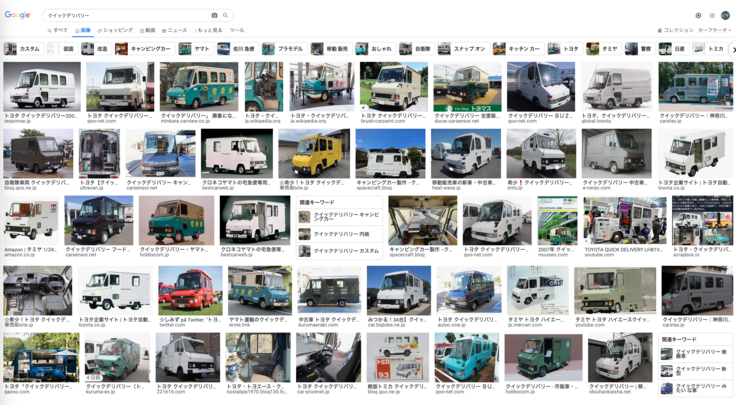Open the settings gear icon

698,15
